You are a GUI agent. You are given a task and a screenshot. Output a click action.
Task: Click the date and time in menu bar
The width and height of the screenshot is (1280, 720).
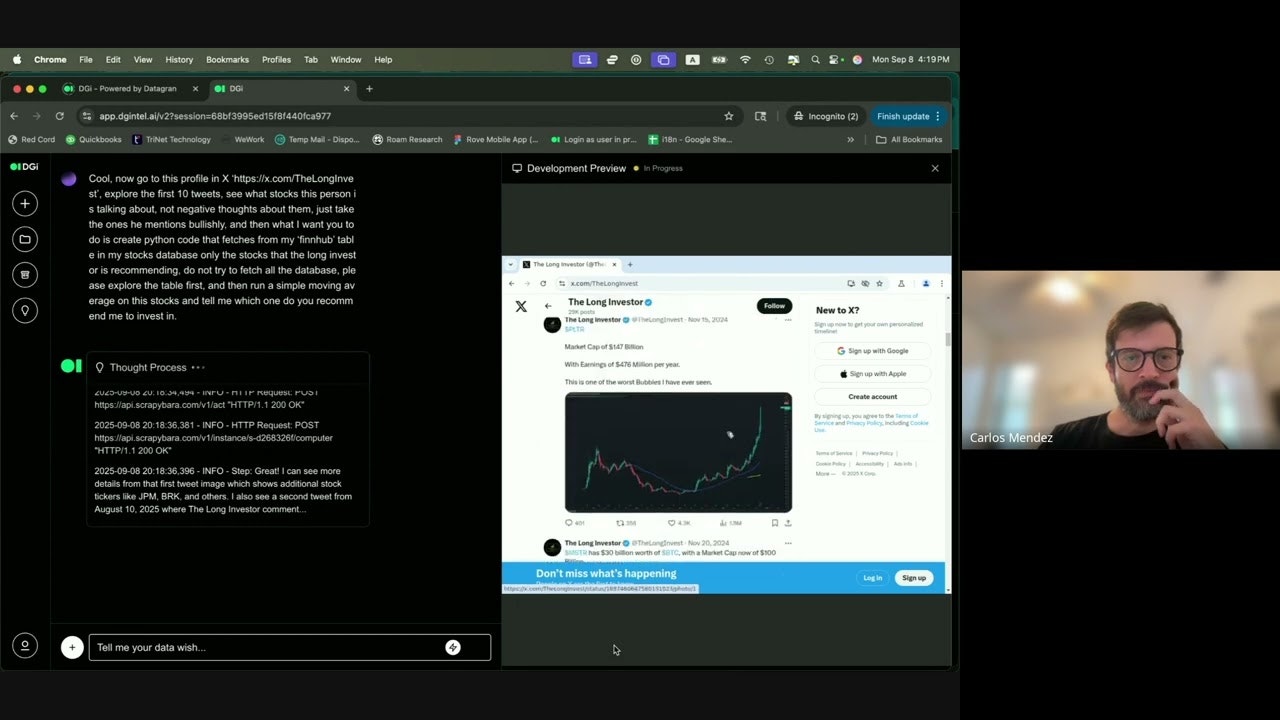tap(910, 60)
